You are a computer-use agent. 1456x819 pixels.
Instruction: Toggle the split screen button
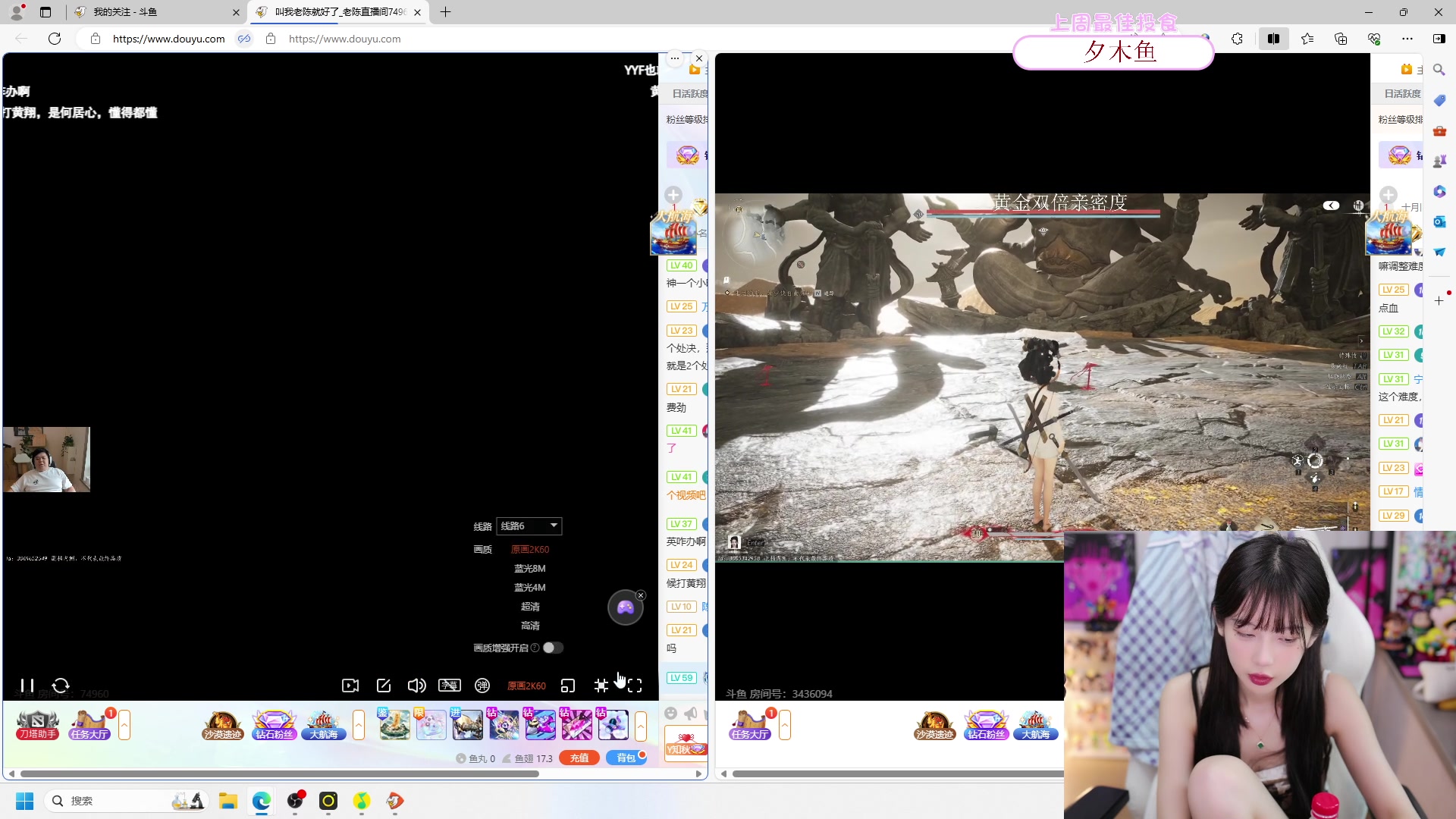[x=1274, y=39]
